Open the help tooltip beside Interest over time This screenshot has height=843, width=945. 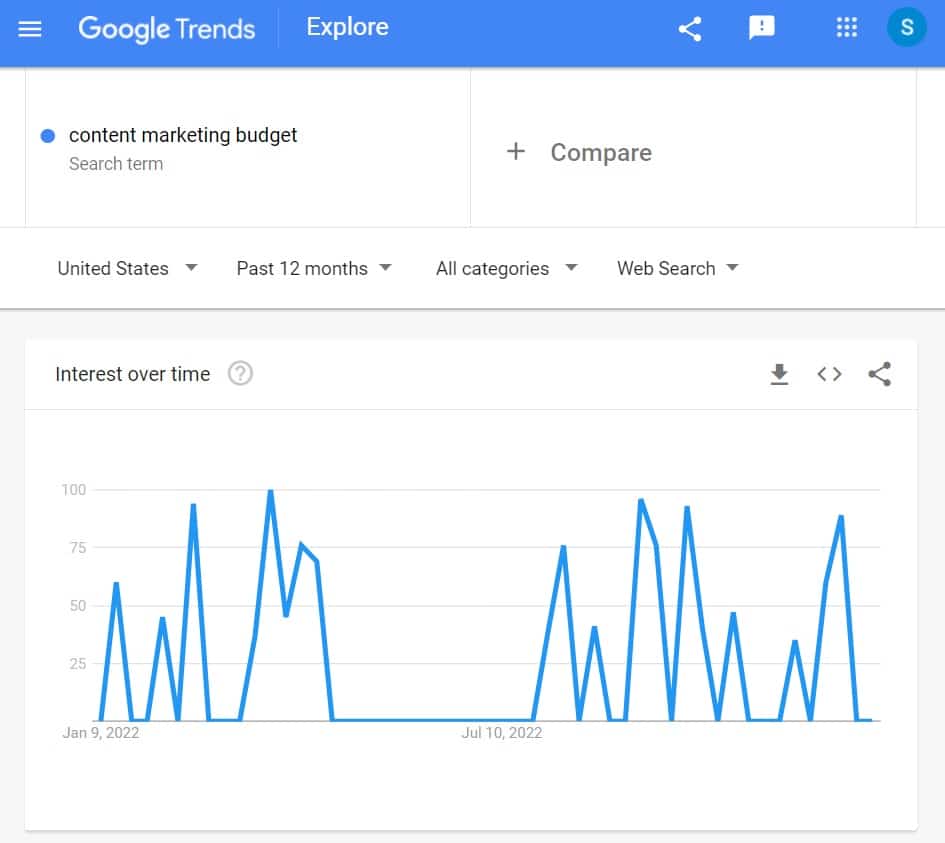(240, 374)
